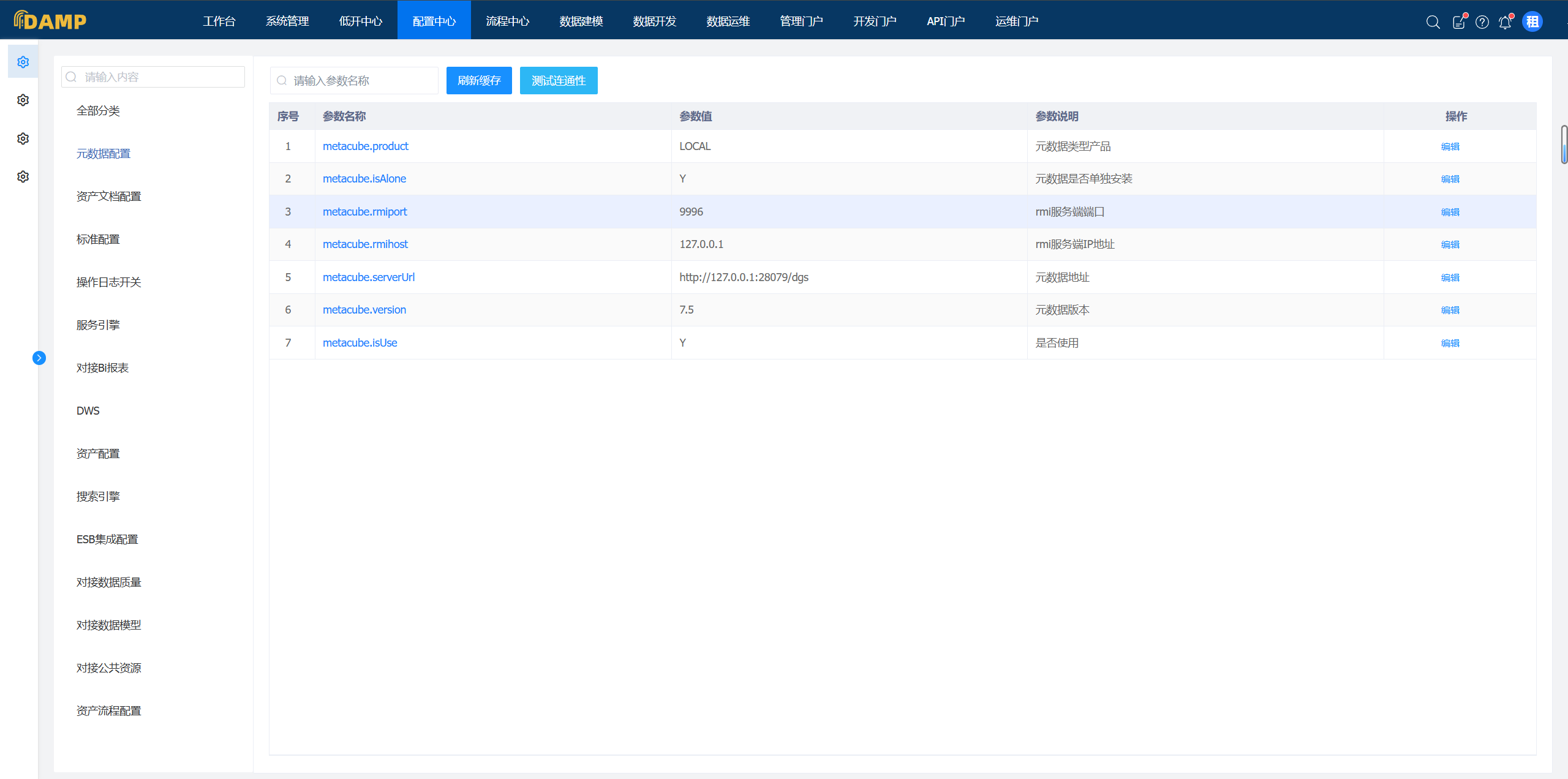Open 数据建模 top menu
Screen dimensions: 1568x779
point(581,21)
